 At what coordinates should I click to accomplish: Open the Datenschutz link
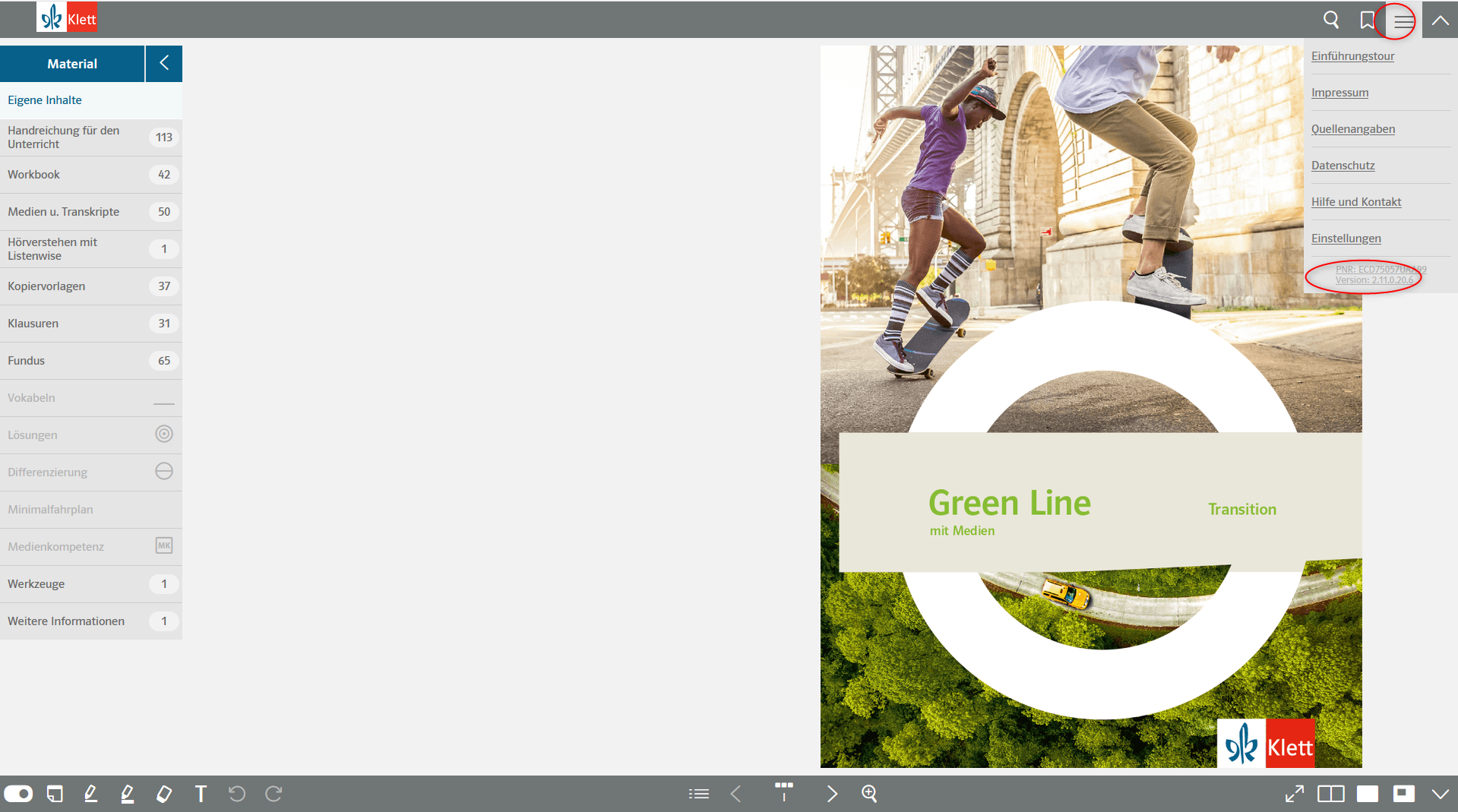[x=1343, y=166]
